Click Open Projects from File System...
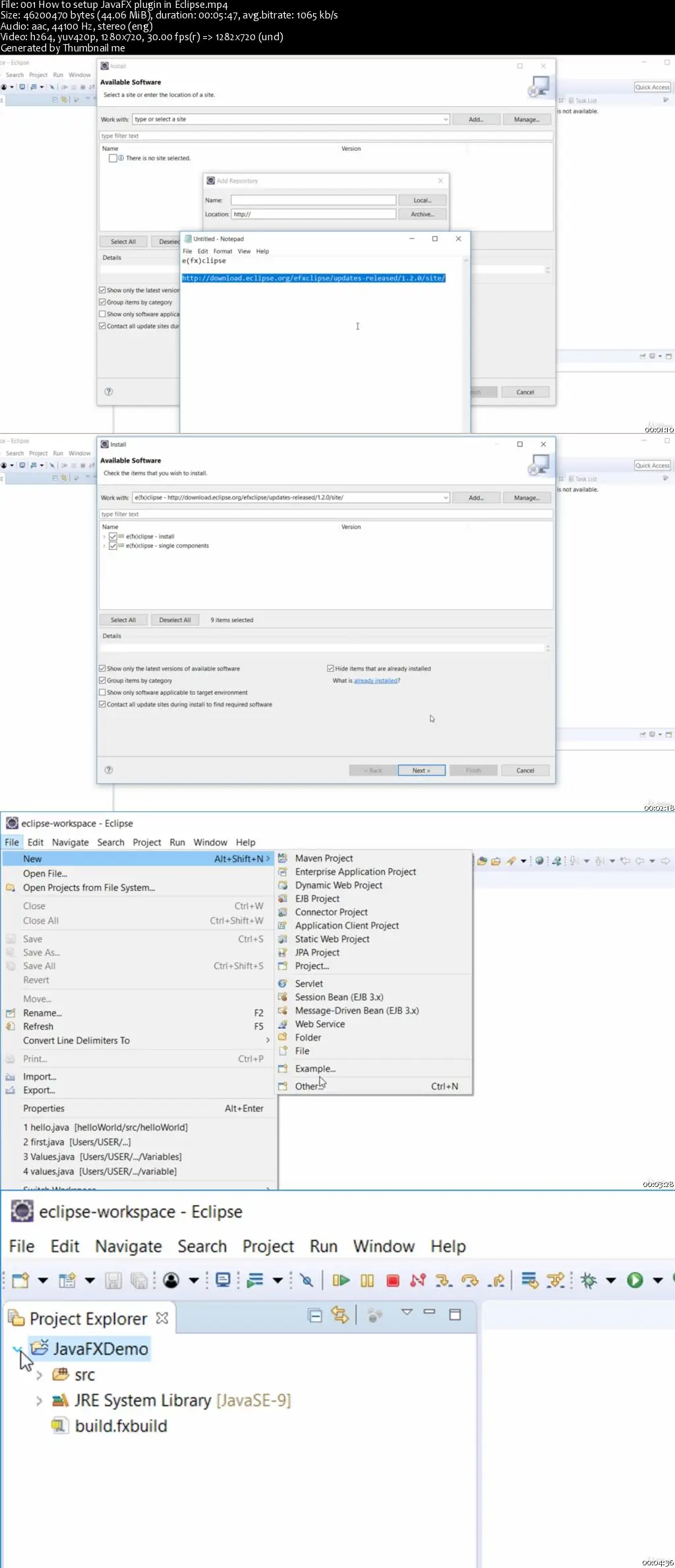This screenshot has width=675, height=1568. [x=89, y=888]
